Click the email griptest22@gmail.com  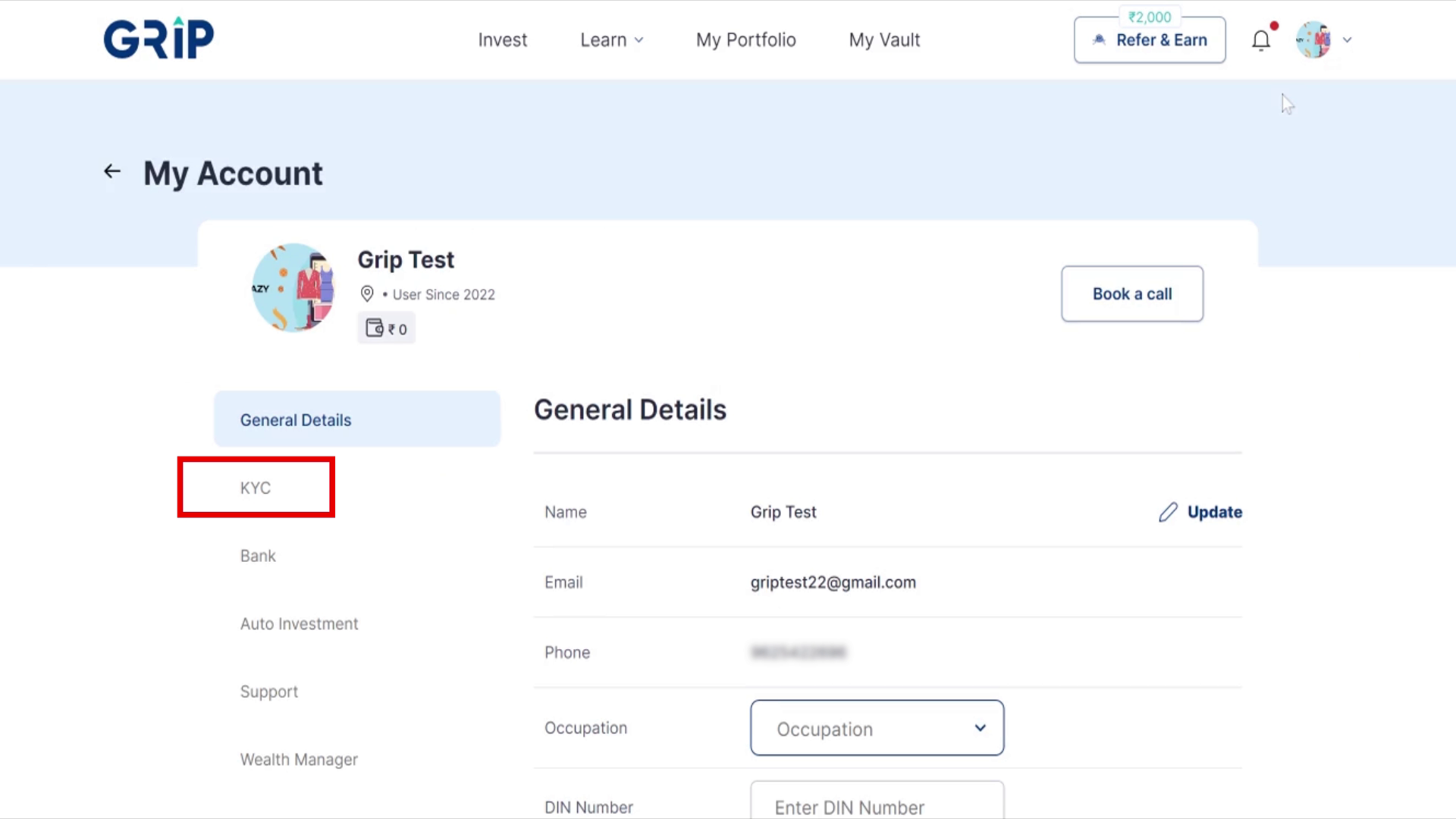point(833,582)
